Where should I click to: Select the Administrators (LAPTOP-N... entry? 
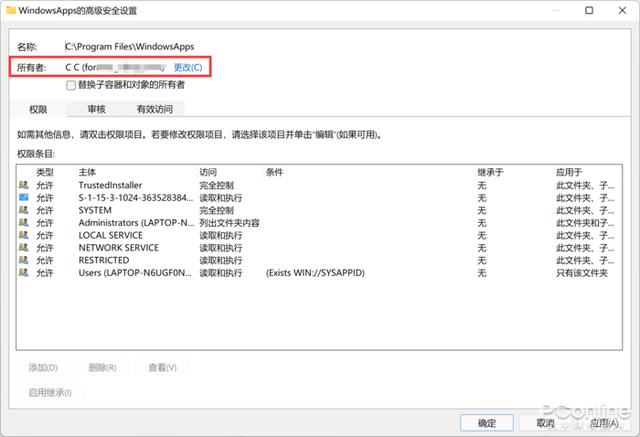pyautogui.click(x=319, y=223)
